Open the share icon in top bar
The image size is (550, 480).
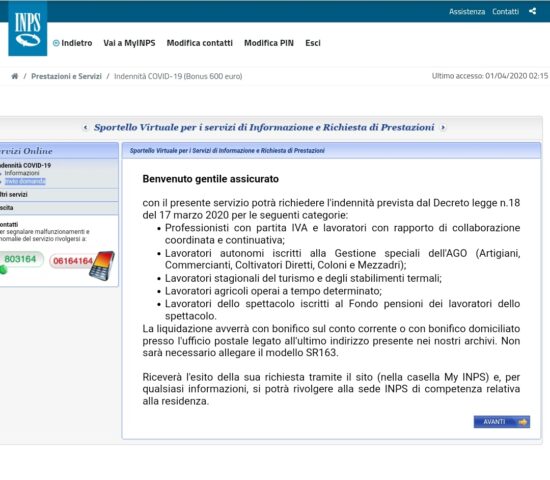click(532, 11)
